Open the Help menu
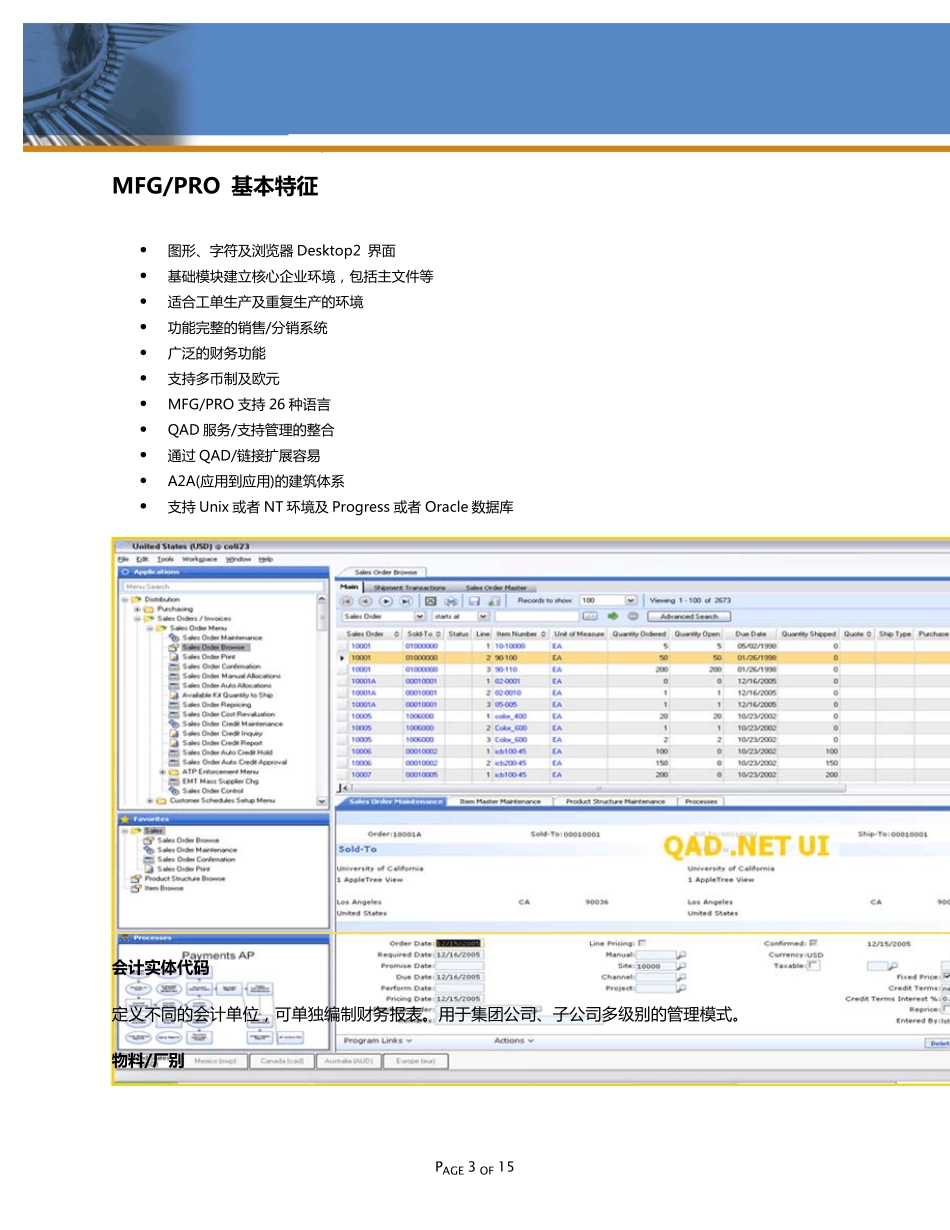This screenshot has width=950, height=1230. point(266,559)
